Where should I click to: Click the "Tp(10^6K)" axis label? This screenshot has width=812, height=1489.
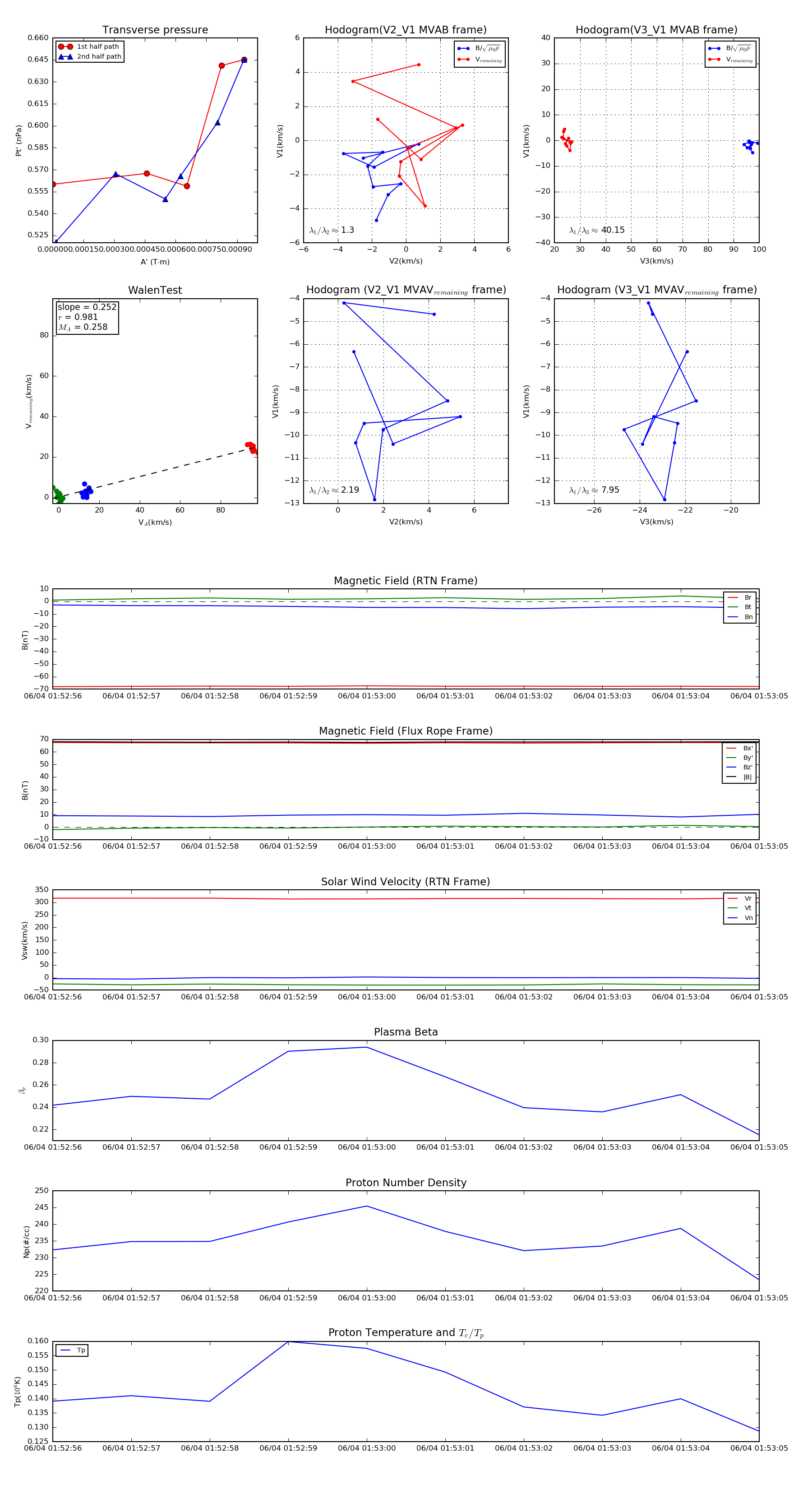tap(17, 1392)
